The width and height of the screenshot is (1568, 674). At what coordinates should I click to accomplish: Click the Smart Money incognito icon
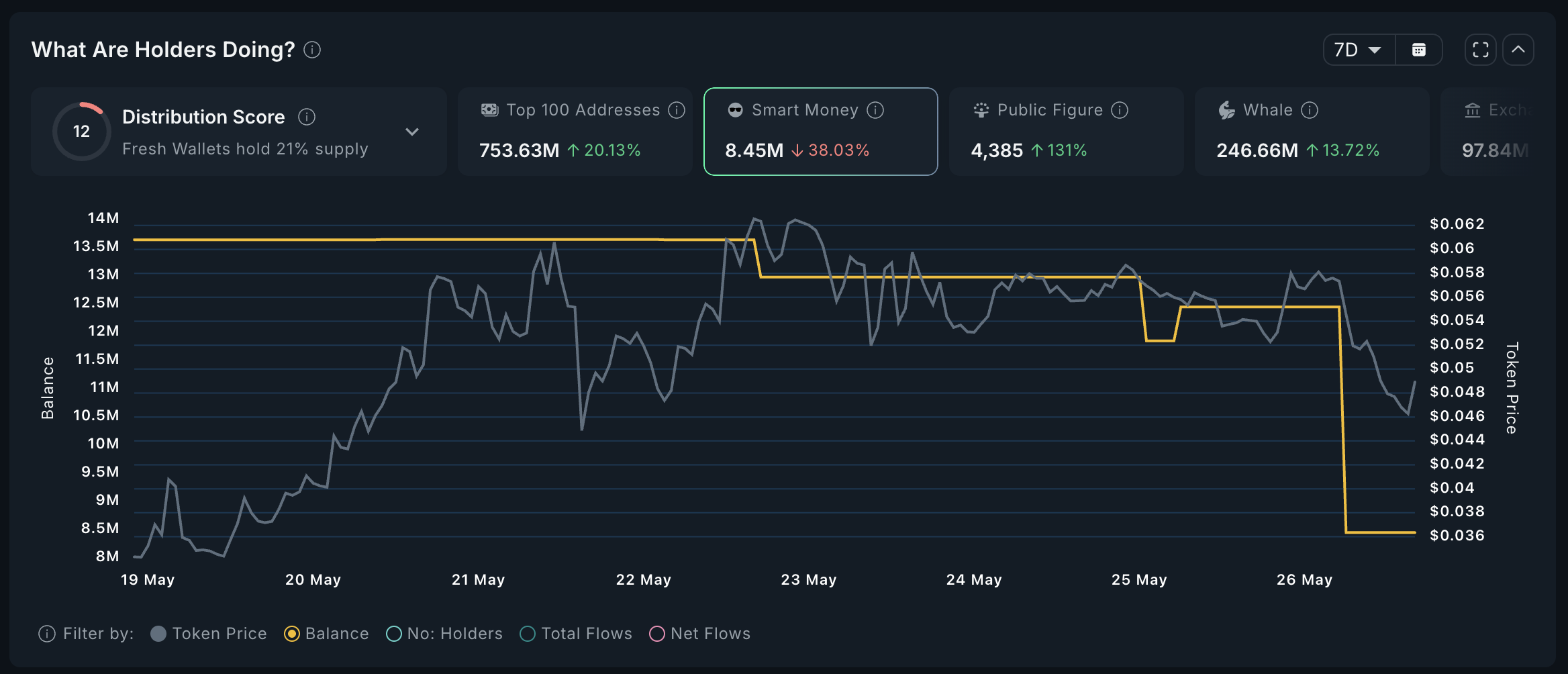[734, 109]
